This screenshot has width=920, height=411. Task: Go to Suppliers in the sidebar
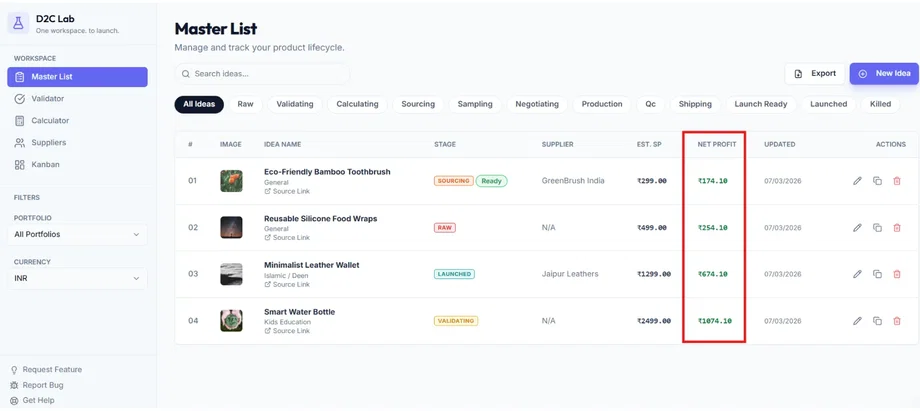48,143
